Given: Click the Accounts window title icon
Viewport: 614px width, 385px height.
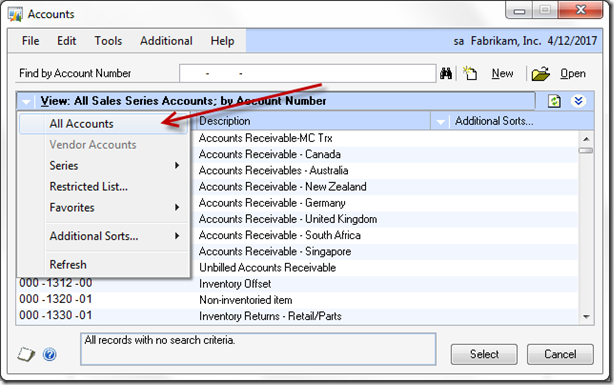Looking at the screenshot, I should click(x=15, y=14).
